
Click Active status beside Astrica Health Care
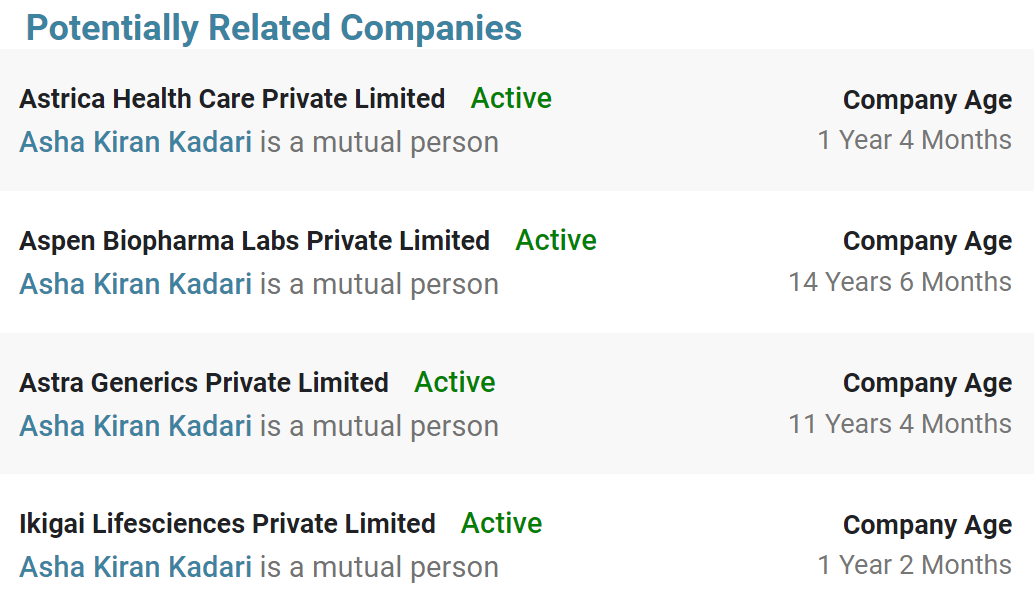click(x=511, y=98)
